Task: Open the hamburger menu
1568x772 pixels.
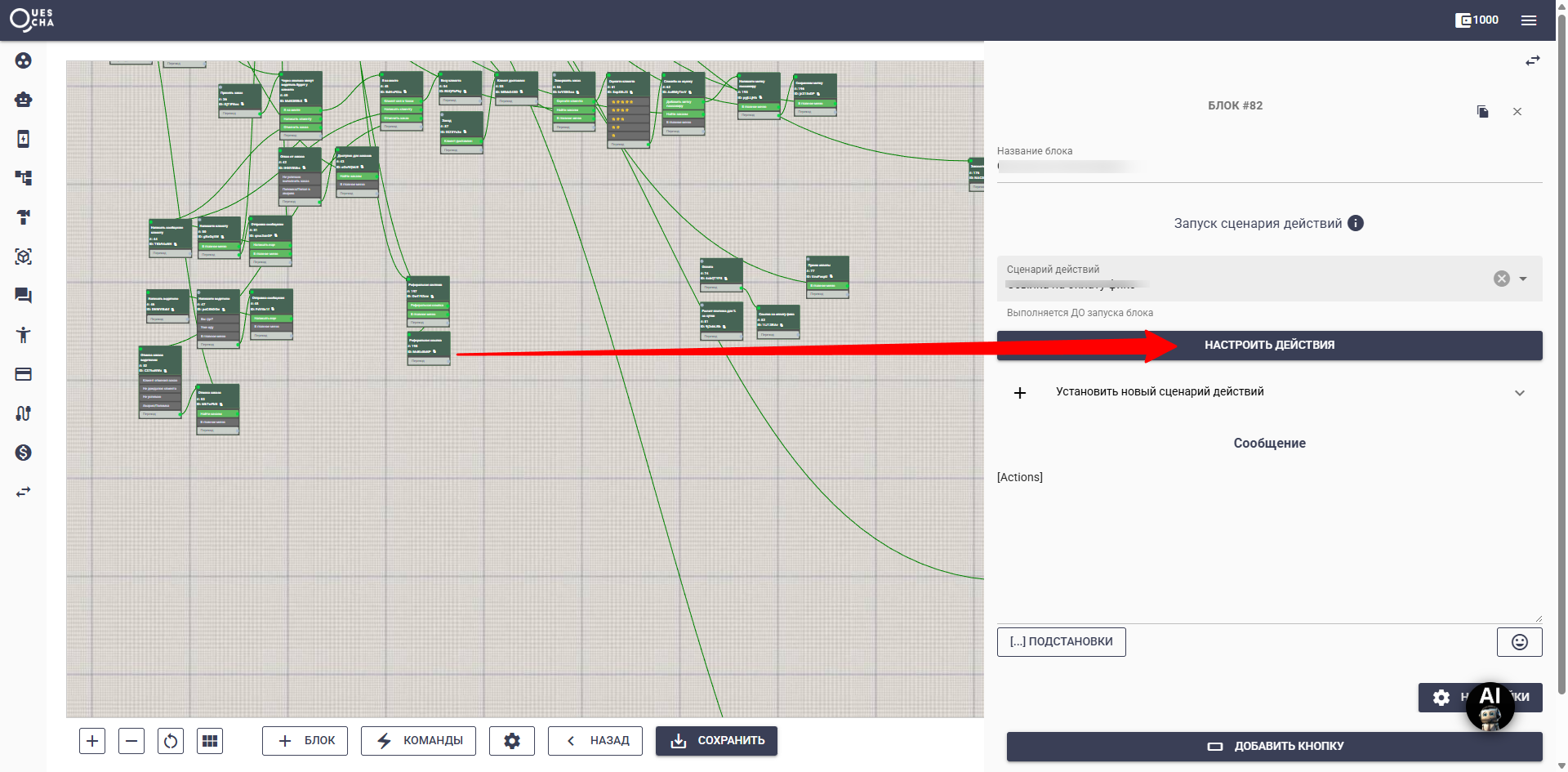Action: (x=1529, y=20)
